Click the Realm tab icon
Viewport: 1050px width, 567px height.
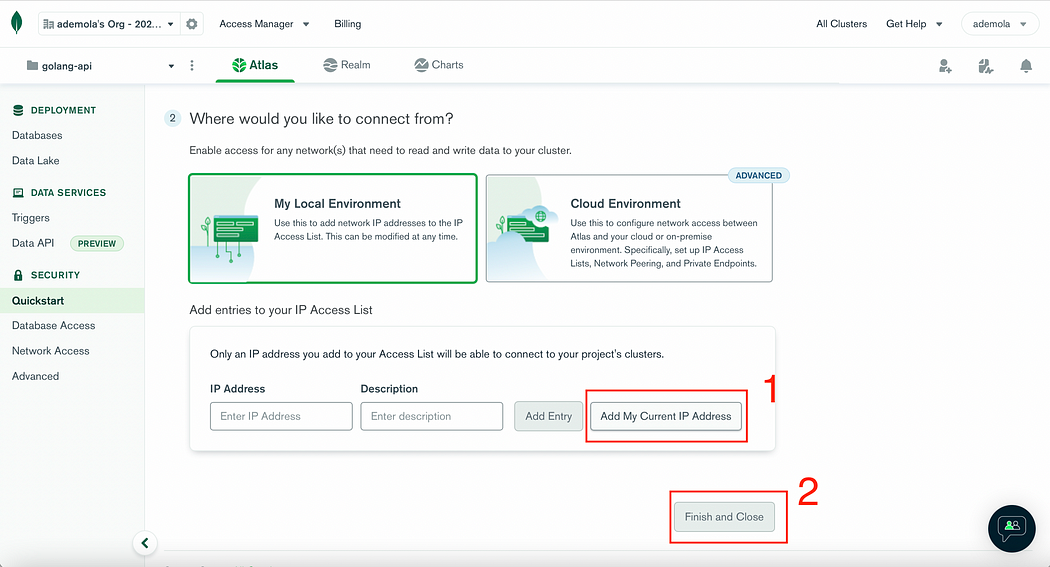click(x=330, y=65)
